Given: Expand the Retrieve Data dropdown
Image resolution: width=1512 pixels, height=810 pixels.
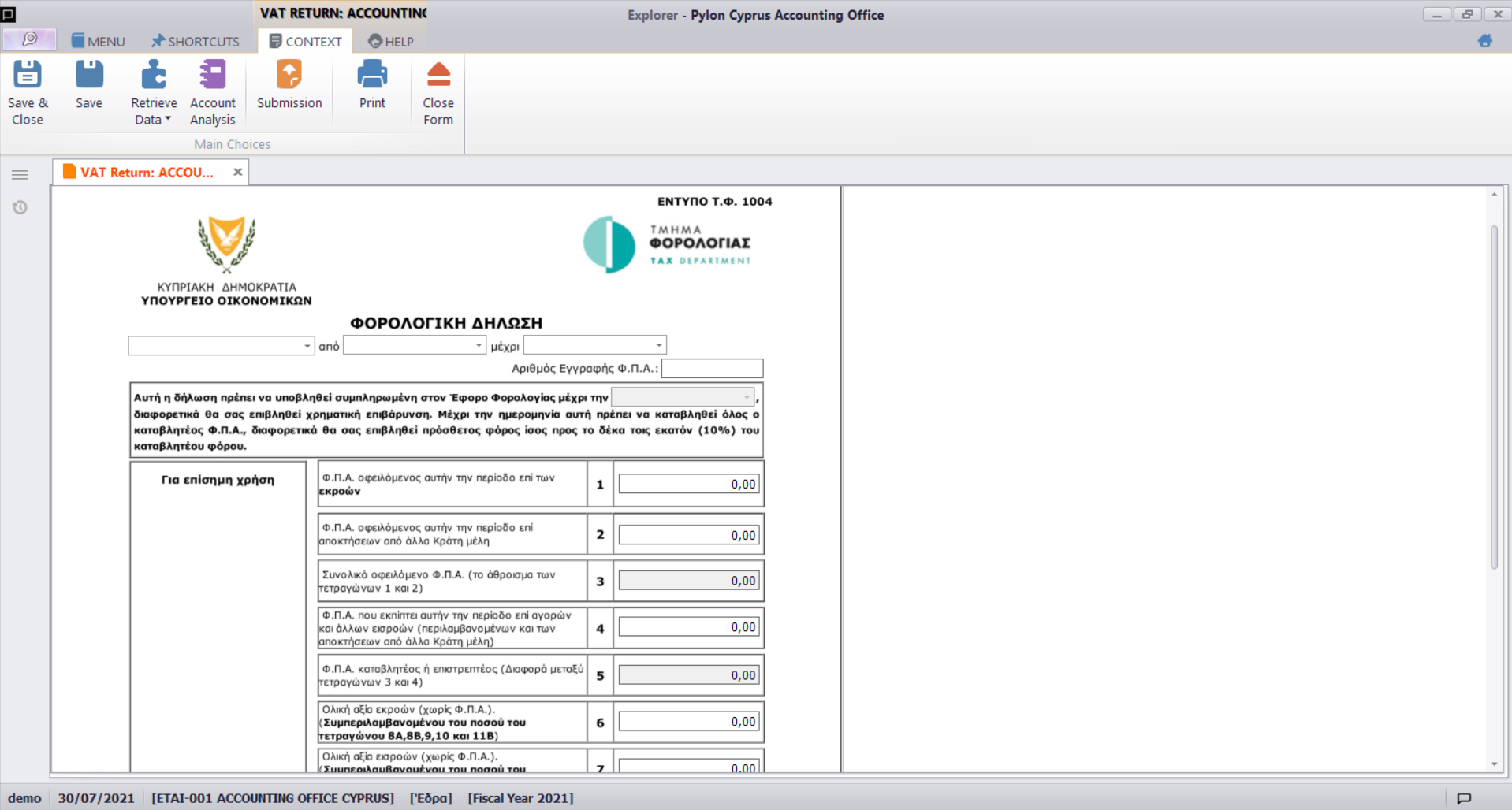Looking at the screenshot, I should 154,119.
